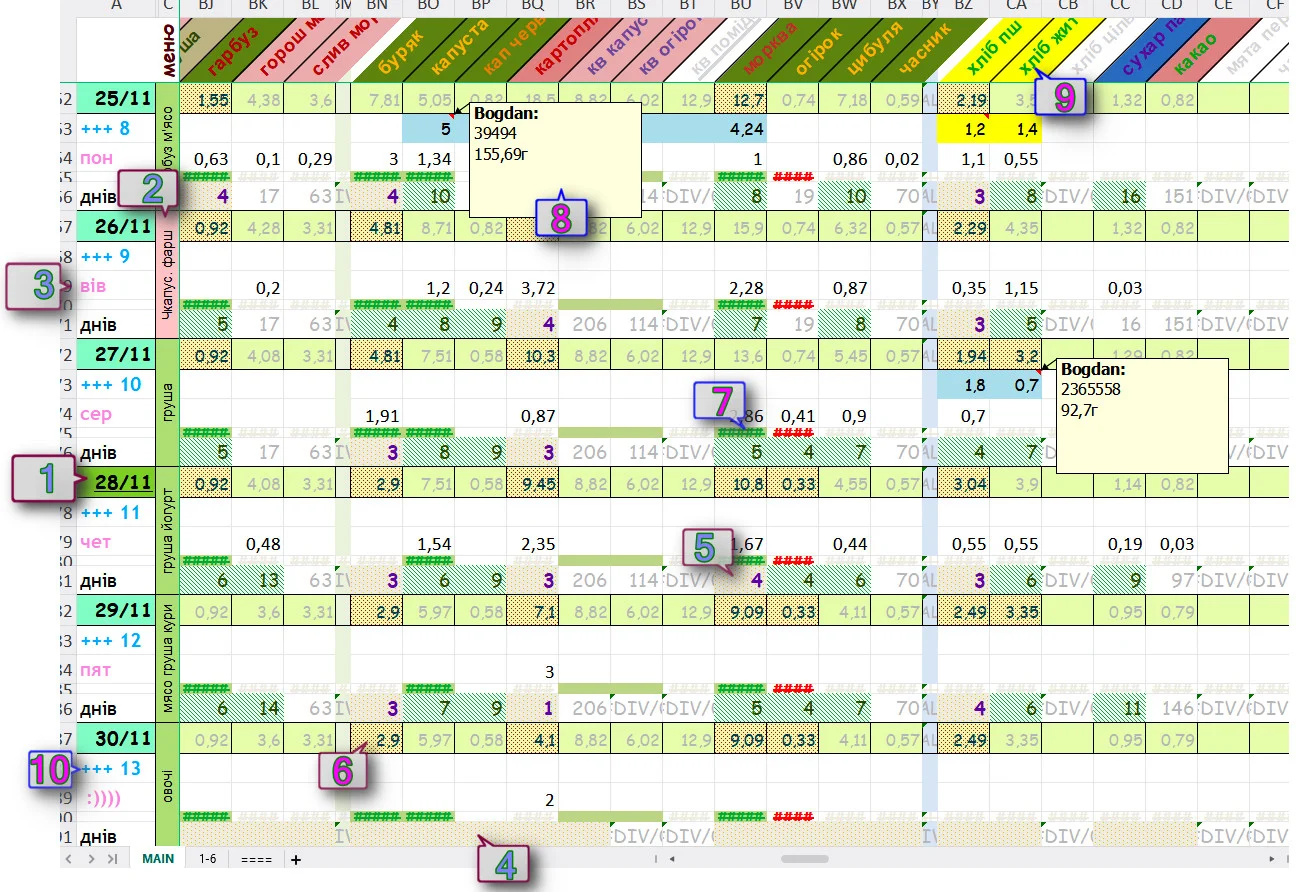
Task: Jump to last sheet navigation arrow
Action: click(x=112, y=859)
